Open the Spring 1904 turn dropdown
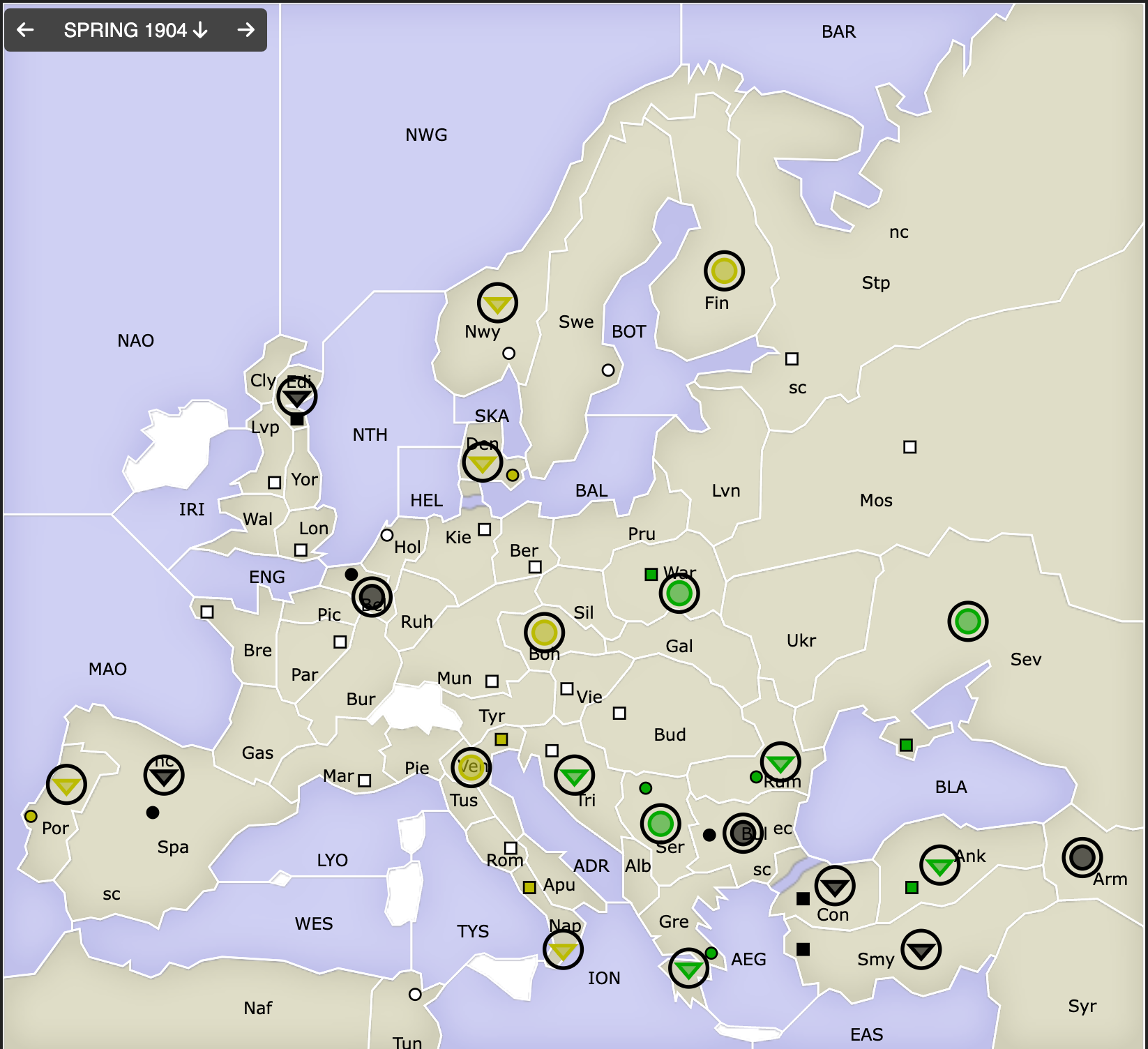1148x1049 pixels. tap(135, 30)
